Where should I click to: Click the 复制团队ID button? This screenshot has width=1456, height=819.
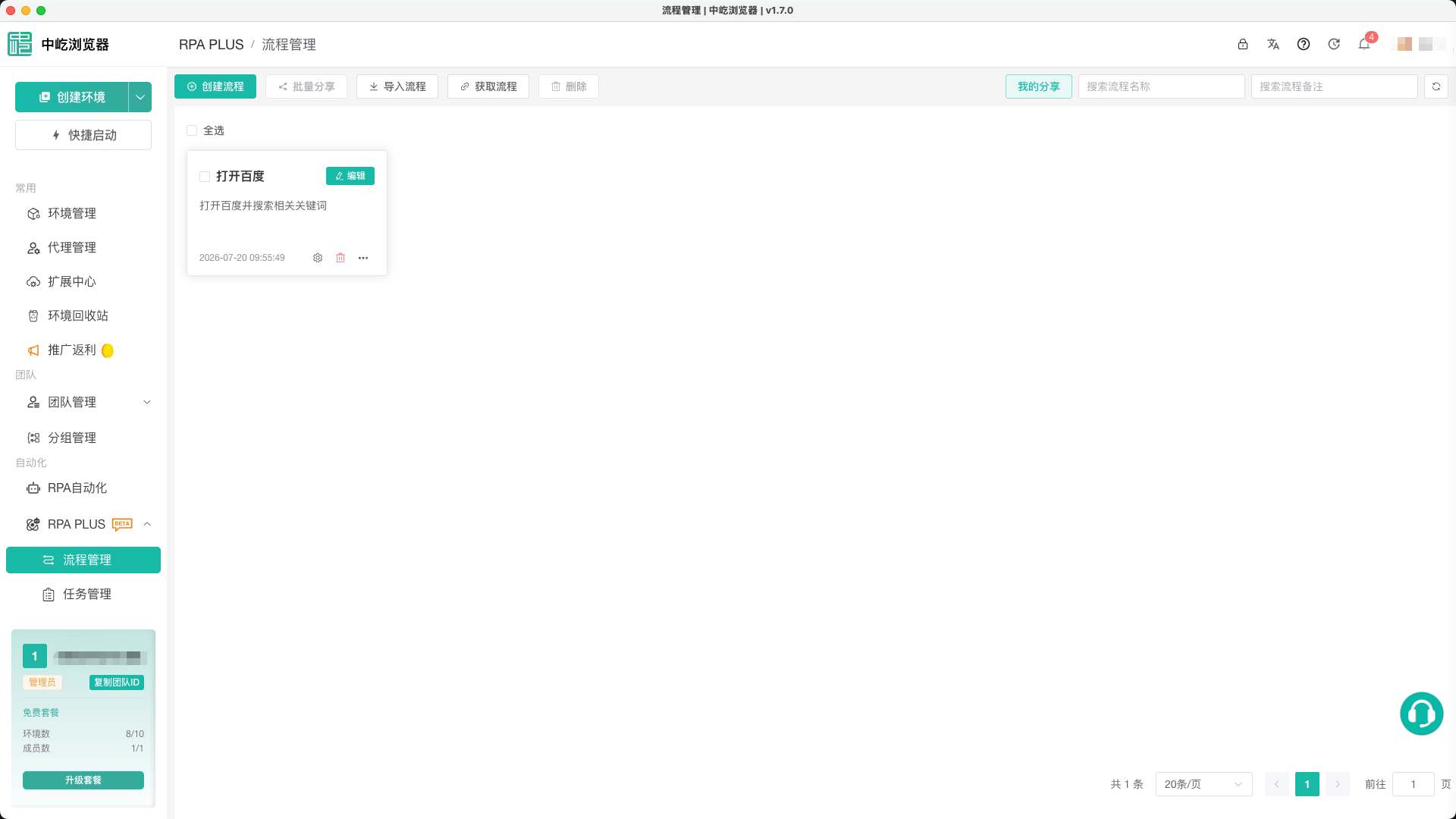tap(117, 682)
